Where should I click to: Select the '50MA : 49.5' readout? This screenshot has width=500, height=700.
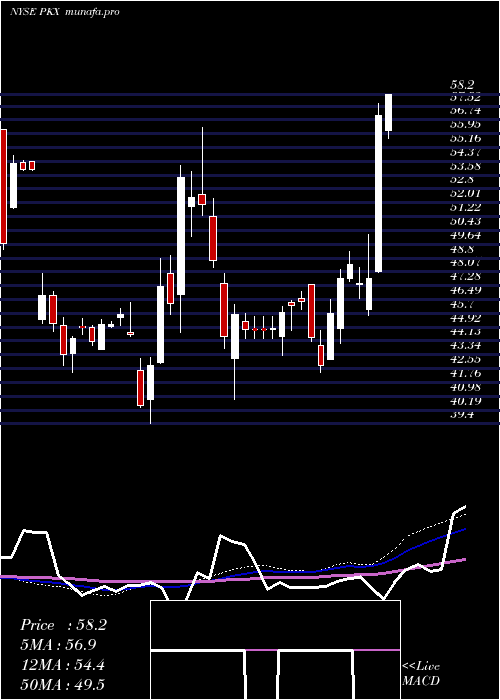click(x=62, y=685)
